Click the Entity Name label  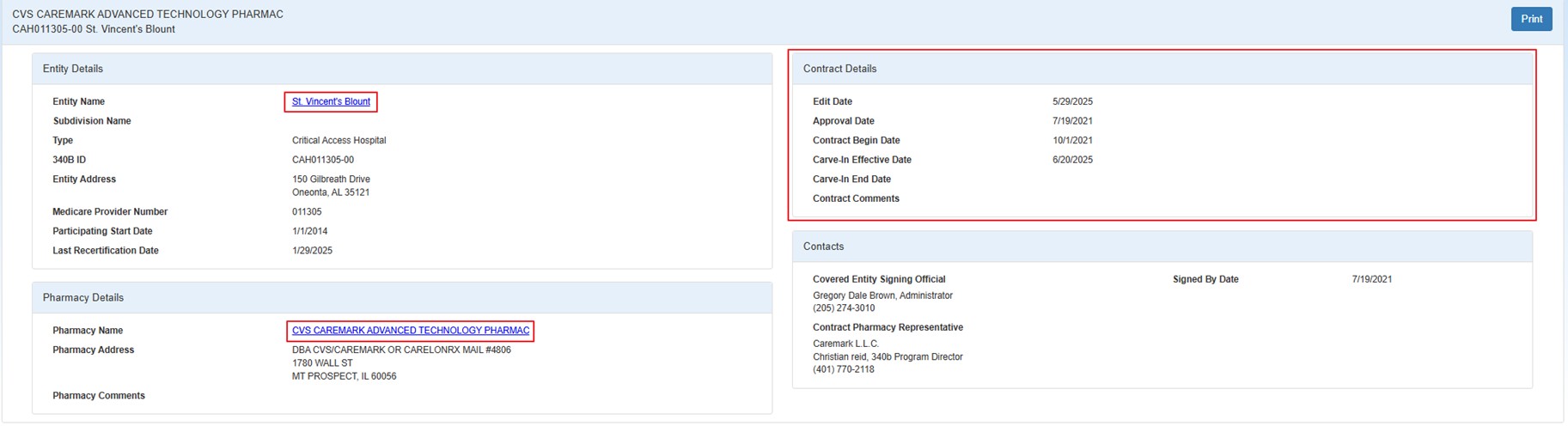coord(78,101)
